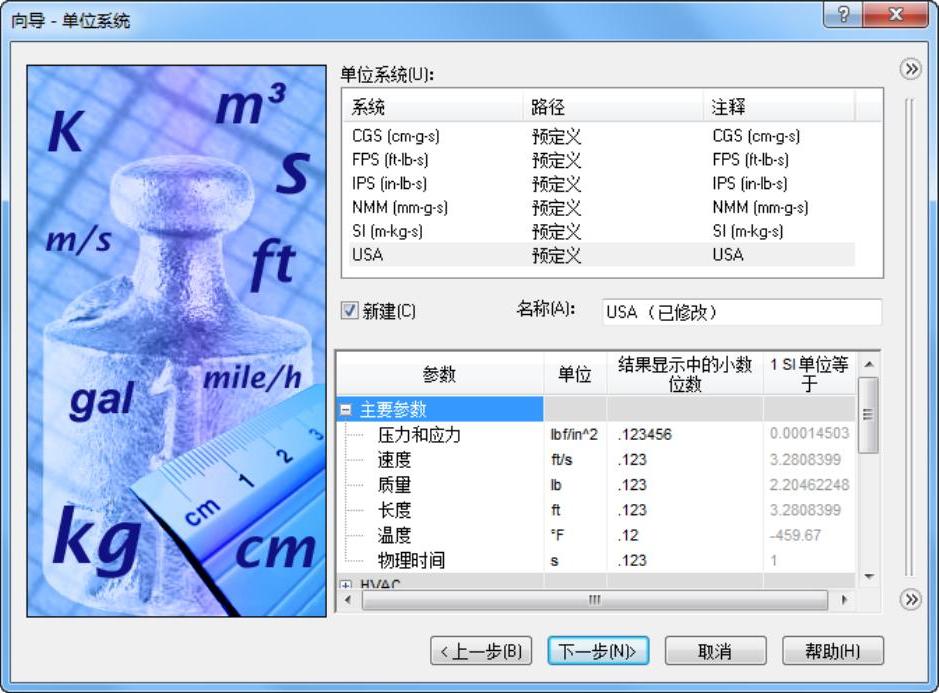Click CGS (cm-g-s) in 注释 column
This screenshot has height=693, width=939.
[756, 137]
